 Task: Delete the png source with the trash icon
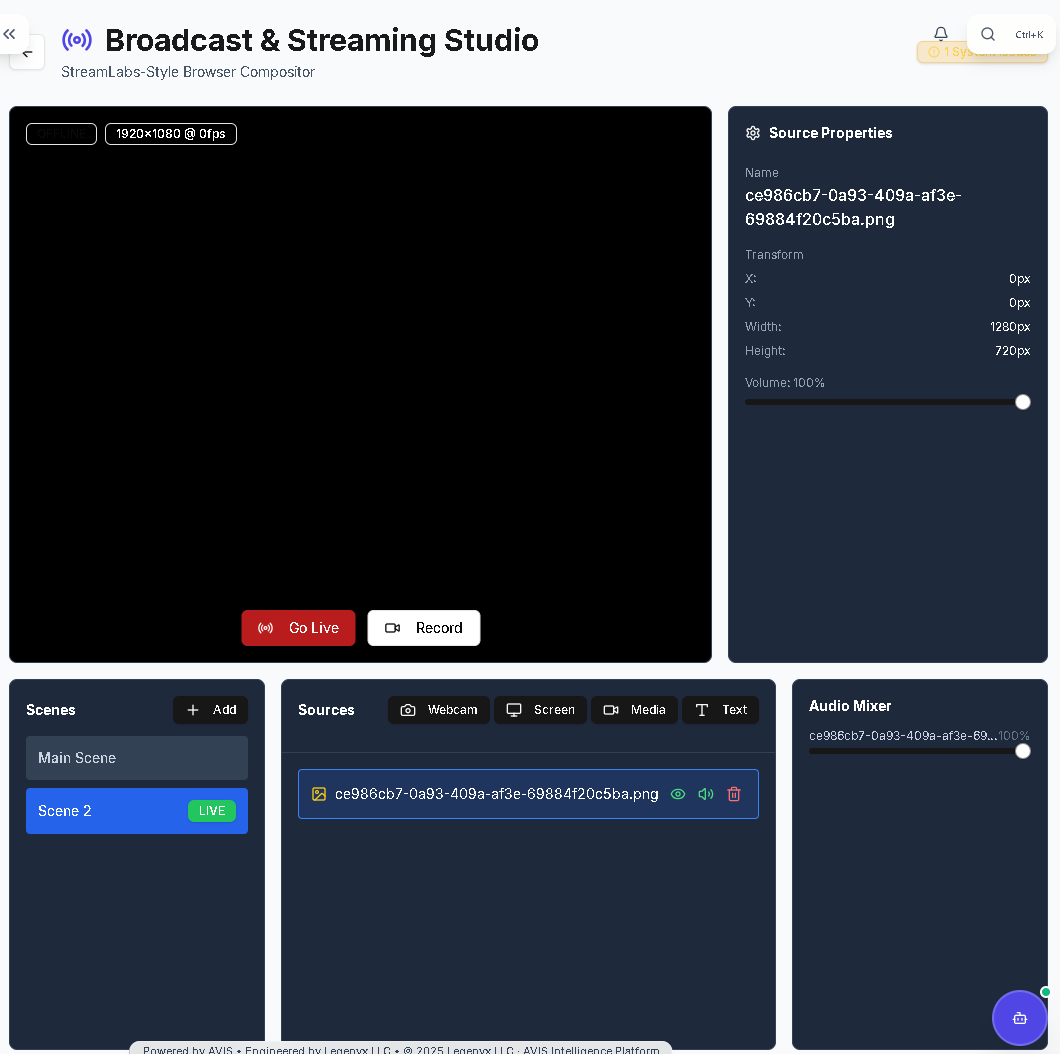click(x=734, y=794)
